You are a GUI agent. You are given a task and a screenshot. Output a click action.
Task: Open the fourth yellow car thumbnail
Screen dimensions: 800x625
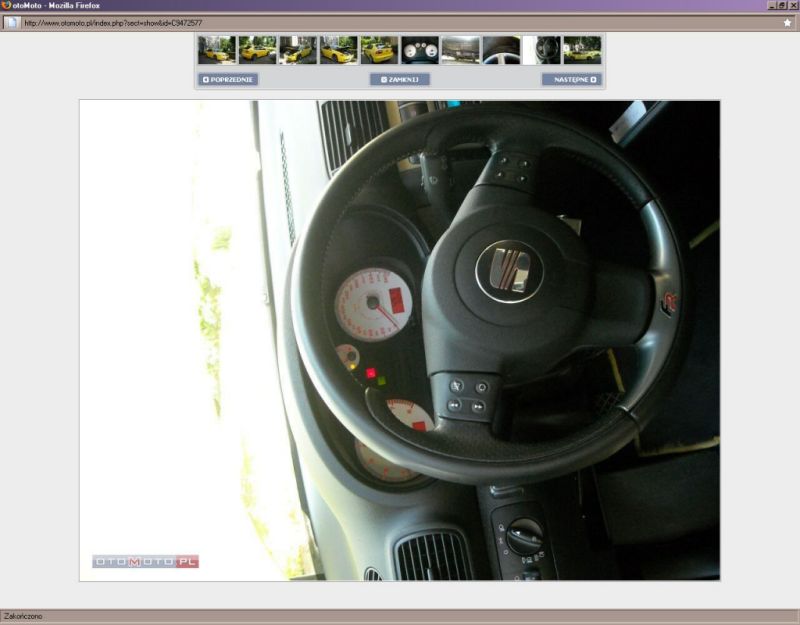coord(339,50)
